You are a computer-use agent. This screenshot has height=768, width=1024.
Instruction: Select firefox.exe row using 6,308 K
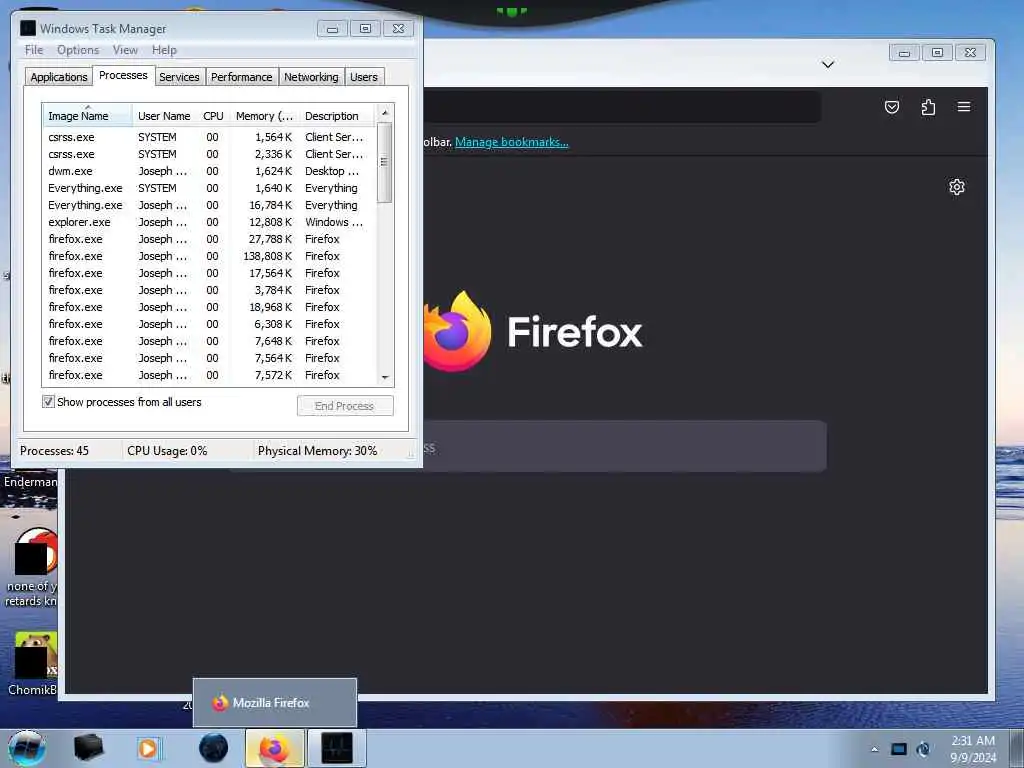click(209, 324)
